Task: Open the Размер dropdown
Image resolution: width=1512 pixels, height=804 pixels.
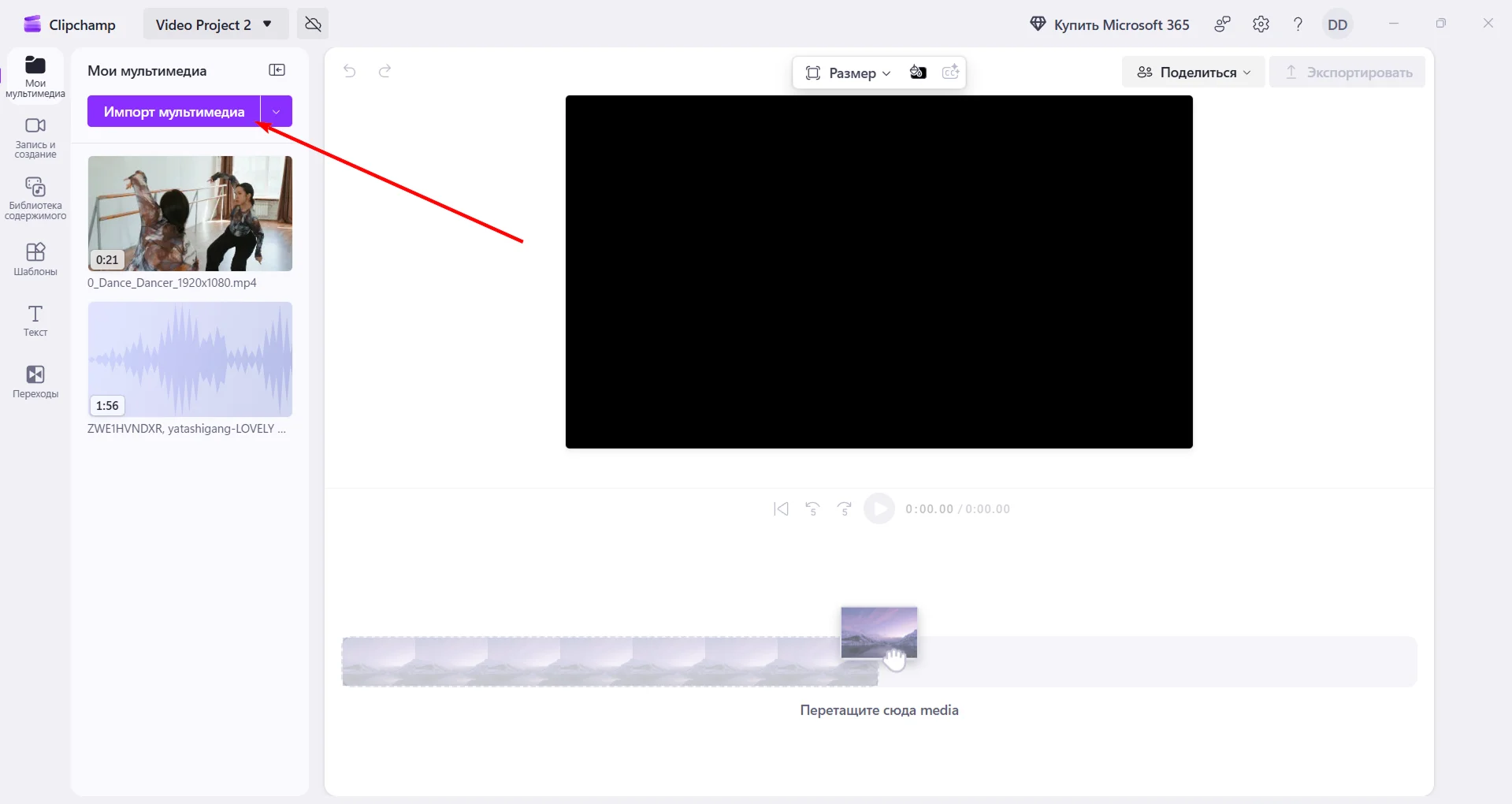Action: tap(848, 73)
